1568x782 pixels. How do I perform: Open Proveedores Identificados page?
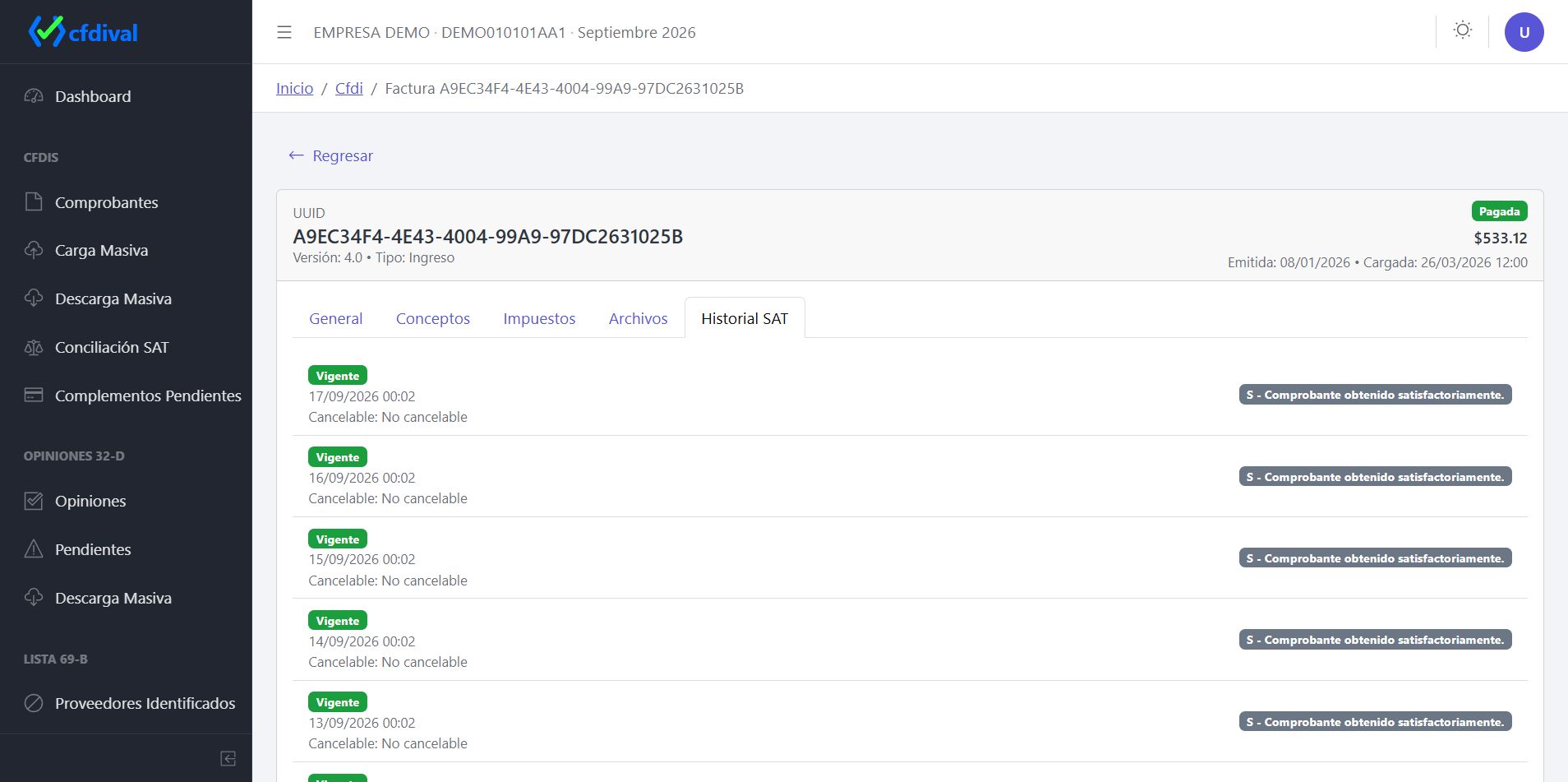[126, 703]
